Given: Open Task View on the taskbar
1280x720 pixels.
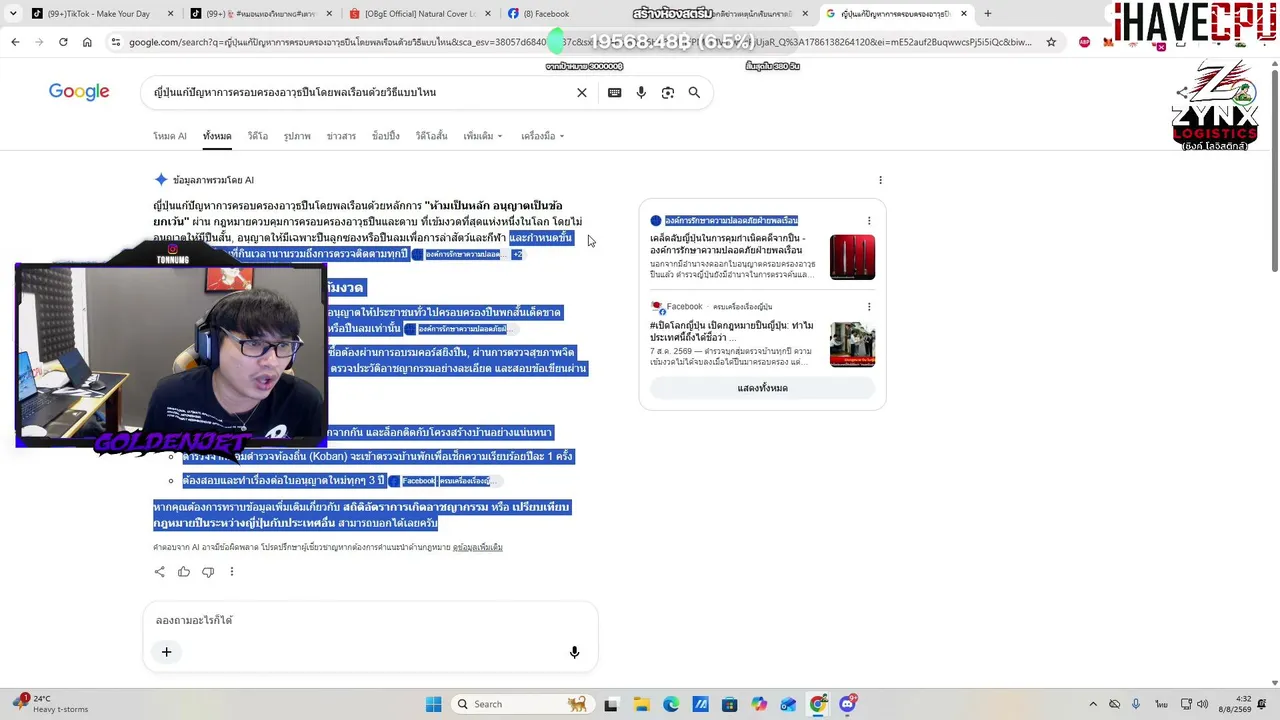Looking at the screenshot, I should point(611,704).
